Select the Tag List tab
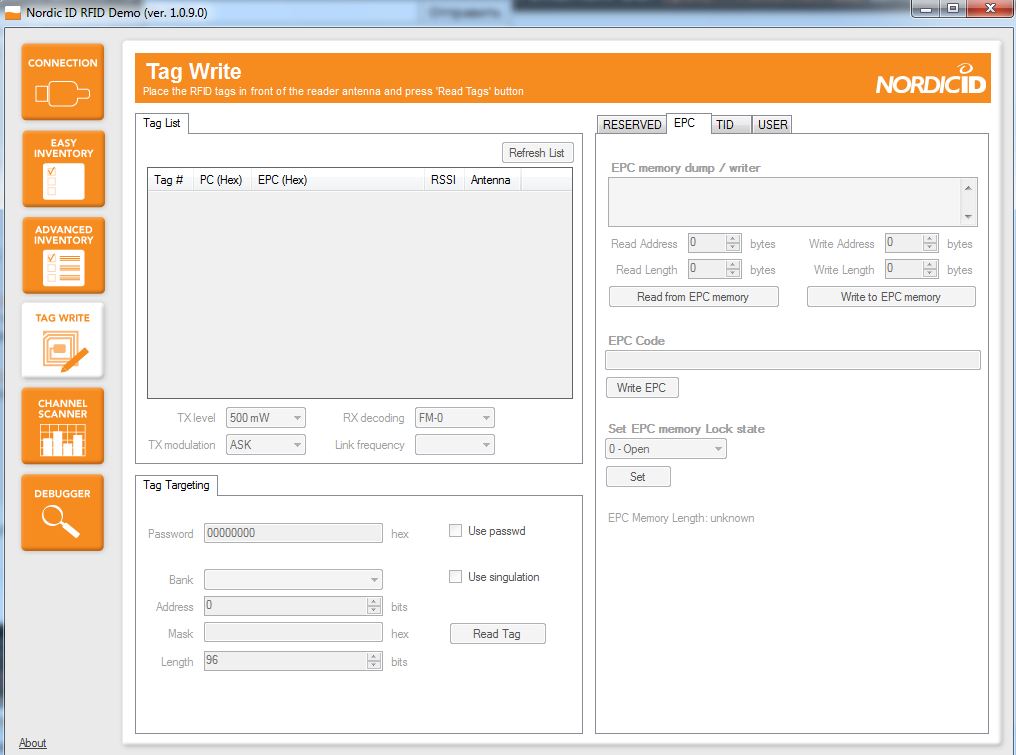The width and height of the screenshot is (1016, 755). [x=162, y=123]
